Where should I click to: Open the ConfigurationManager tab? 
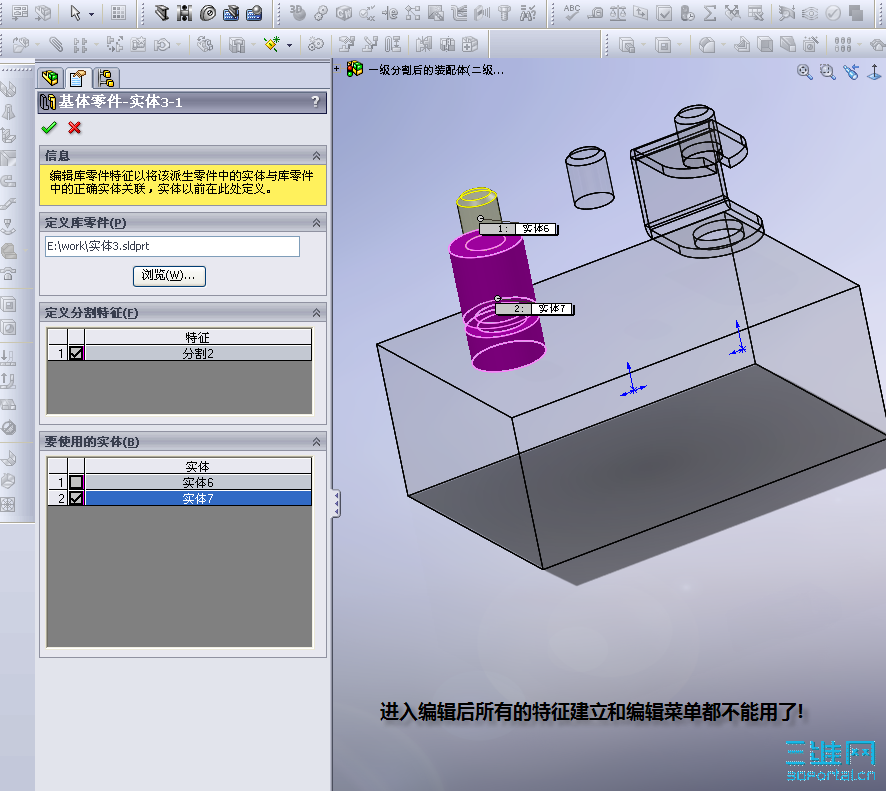(x=106, y=78)
